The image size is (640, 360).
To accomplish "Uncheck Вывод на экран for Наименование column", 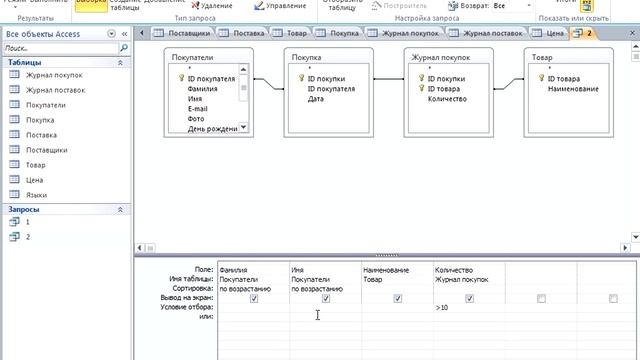I will tap(398, 299).
